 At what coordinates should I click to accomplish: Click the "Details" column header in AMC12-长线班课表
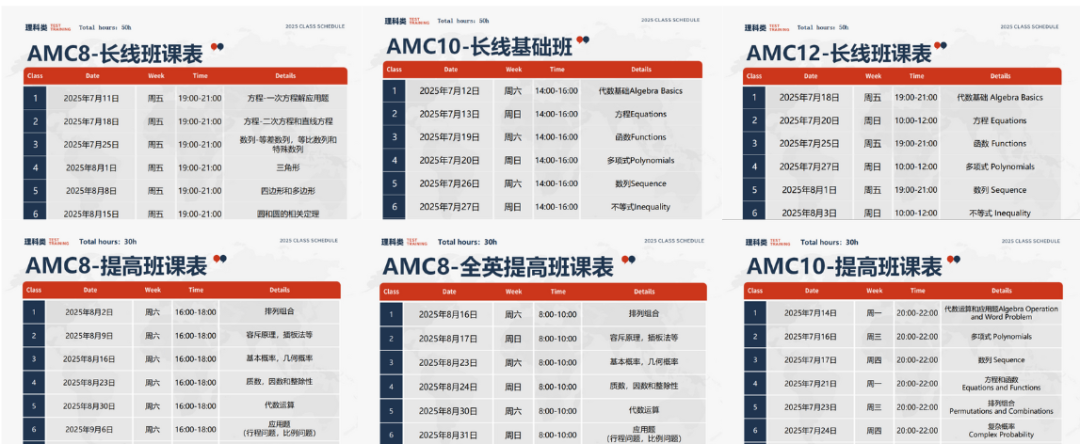(x=1000, y=76)
